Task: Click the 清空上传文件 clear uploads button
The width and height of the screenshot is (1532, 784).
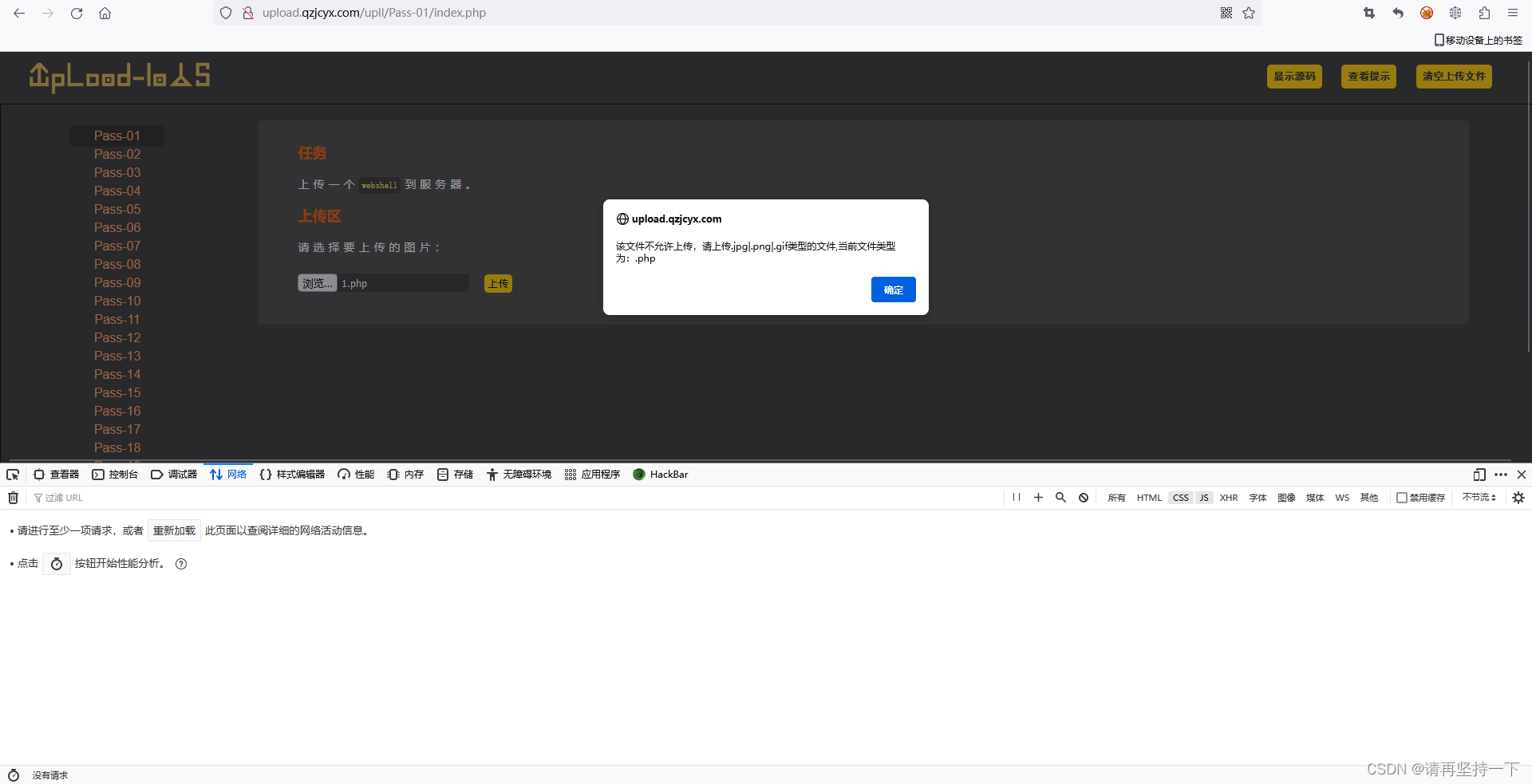Action: (1454, 77)
